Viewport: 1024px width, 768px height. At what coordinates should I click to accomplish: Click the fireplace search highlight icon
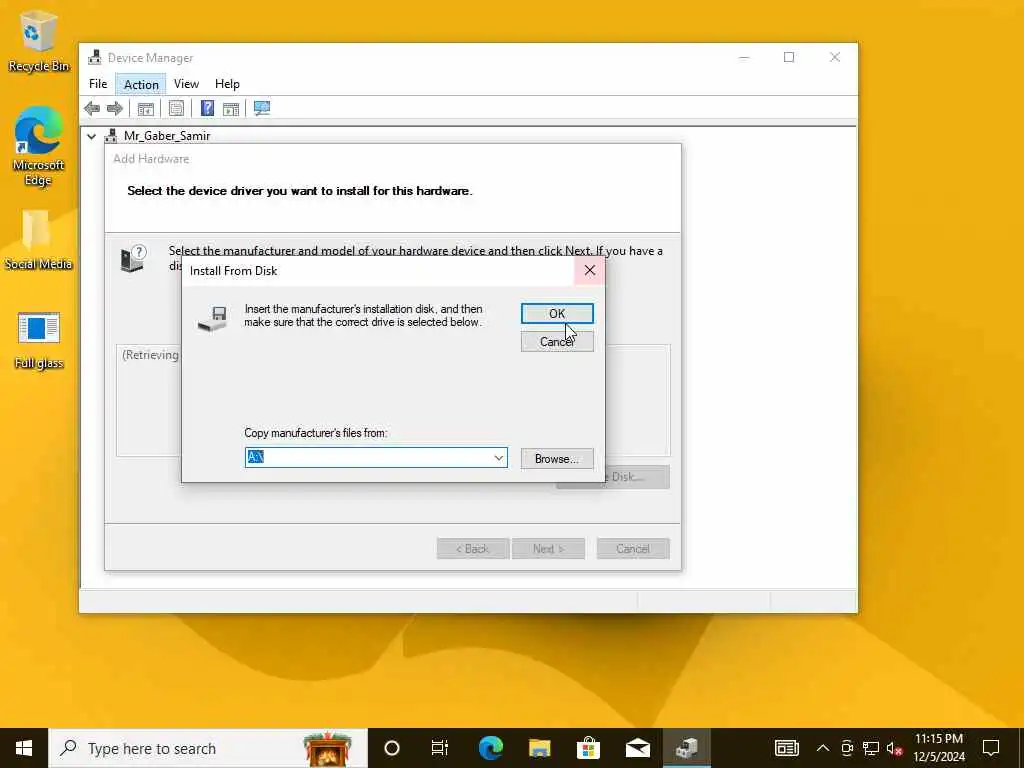point(328,748)
